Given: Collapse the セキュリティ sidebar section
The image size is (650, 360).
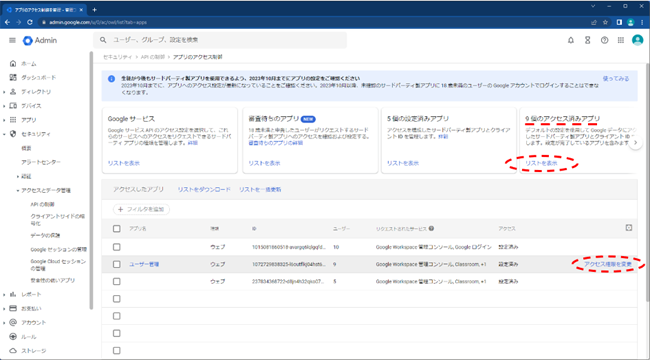Looking at the screenshot, I should (4, 134).
